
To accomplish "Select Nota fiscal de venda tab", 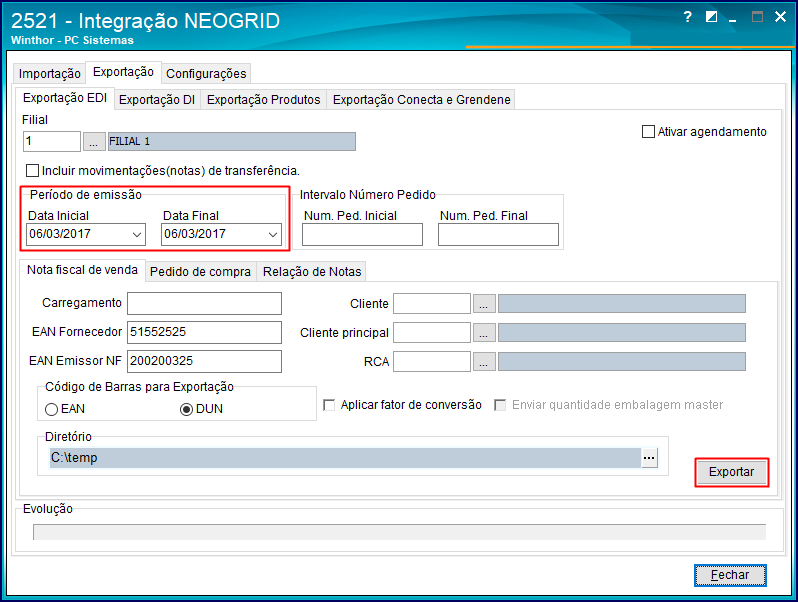I will pos(82,270).
